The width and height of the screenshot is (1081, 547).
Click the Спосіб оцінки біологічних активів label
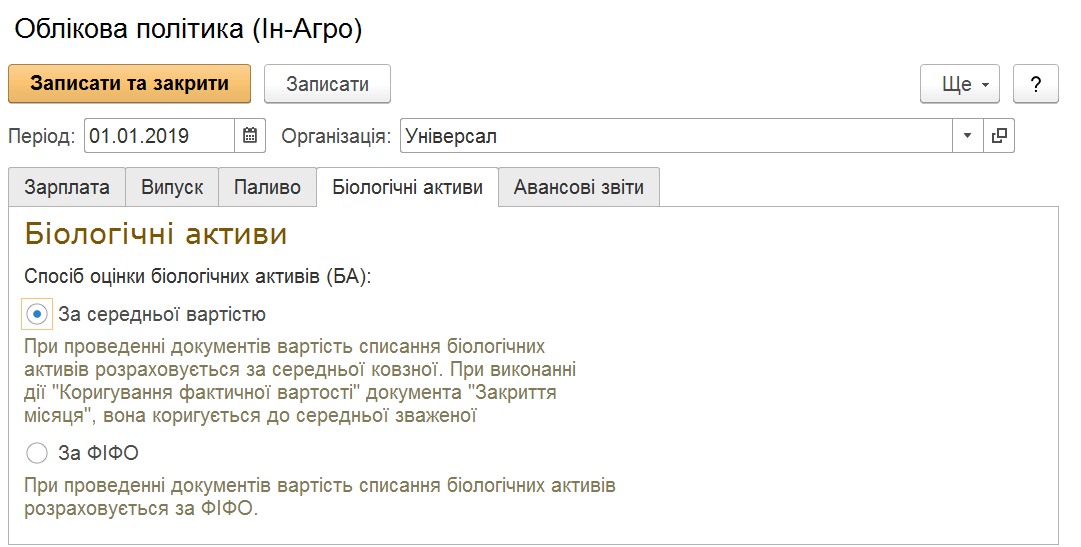pos(198,277)
